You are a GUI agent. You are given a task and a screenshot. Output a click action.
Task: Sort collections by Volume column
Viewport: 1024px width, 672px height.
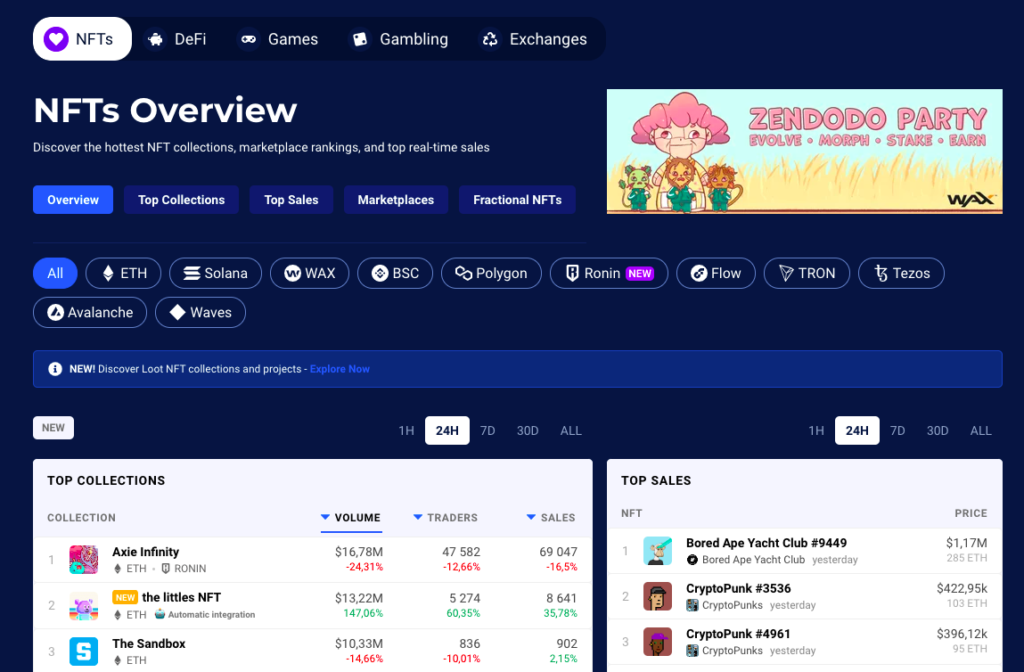coord(351,517)
